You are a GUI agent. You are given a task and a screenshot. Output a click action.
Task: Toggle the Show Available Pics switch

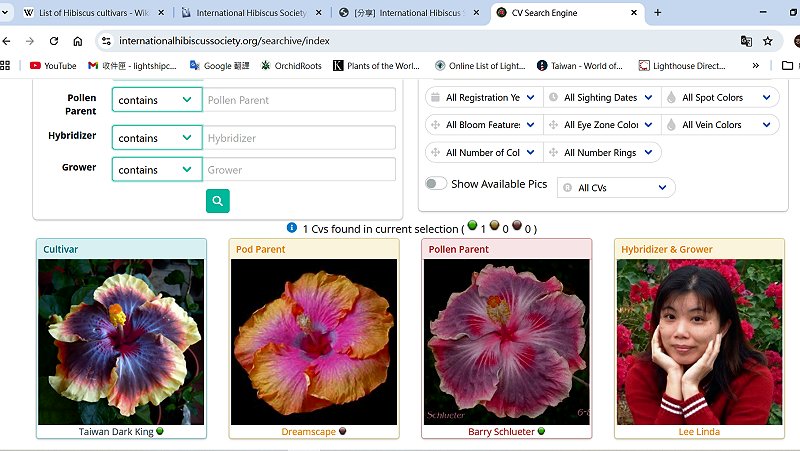(x=436, y=184)
